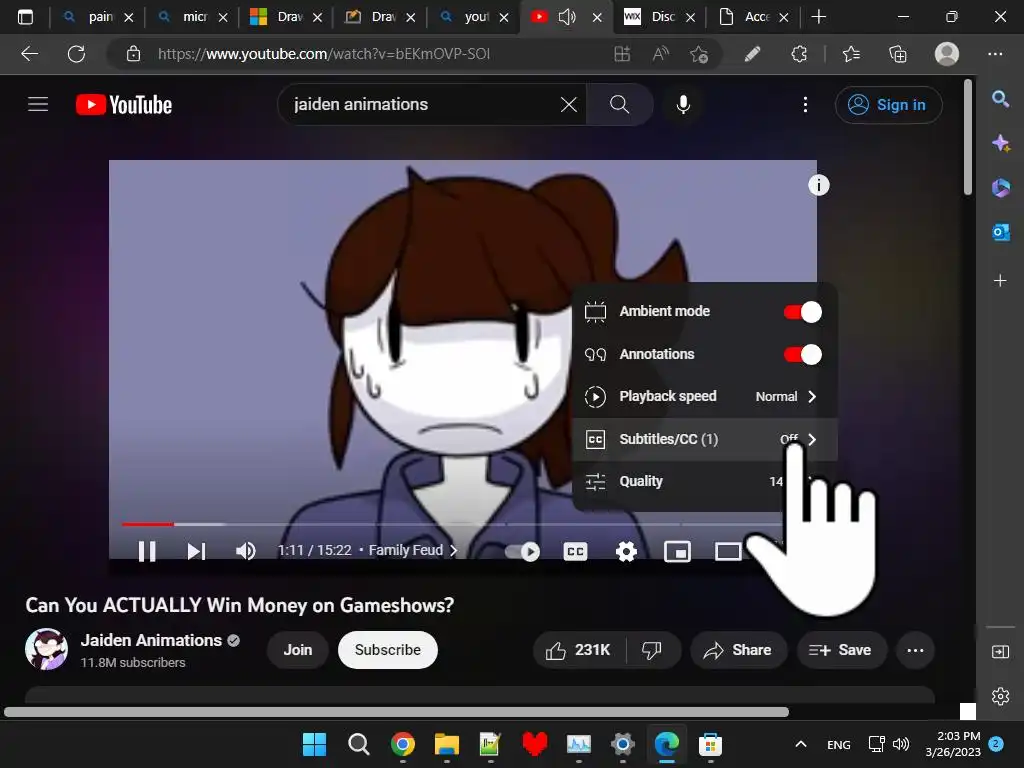This screenshot has height=768, width=1024.
Task: Mute the video volume
Action: (x=246, y=551)
